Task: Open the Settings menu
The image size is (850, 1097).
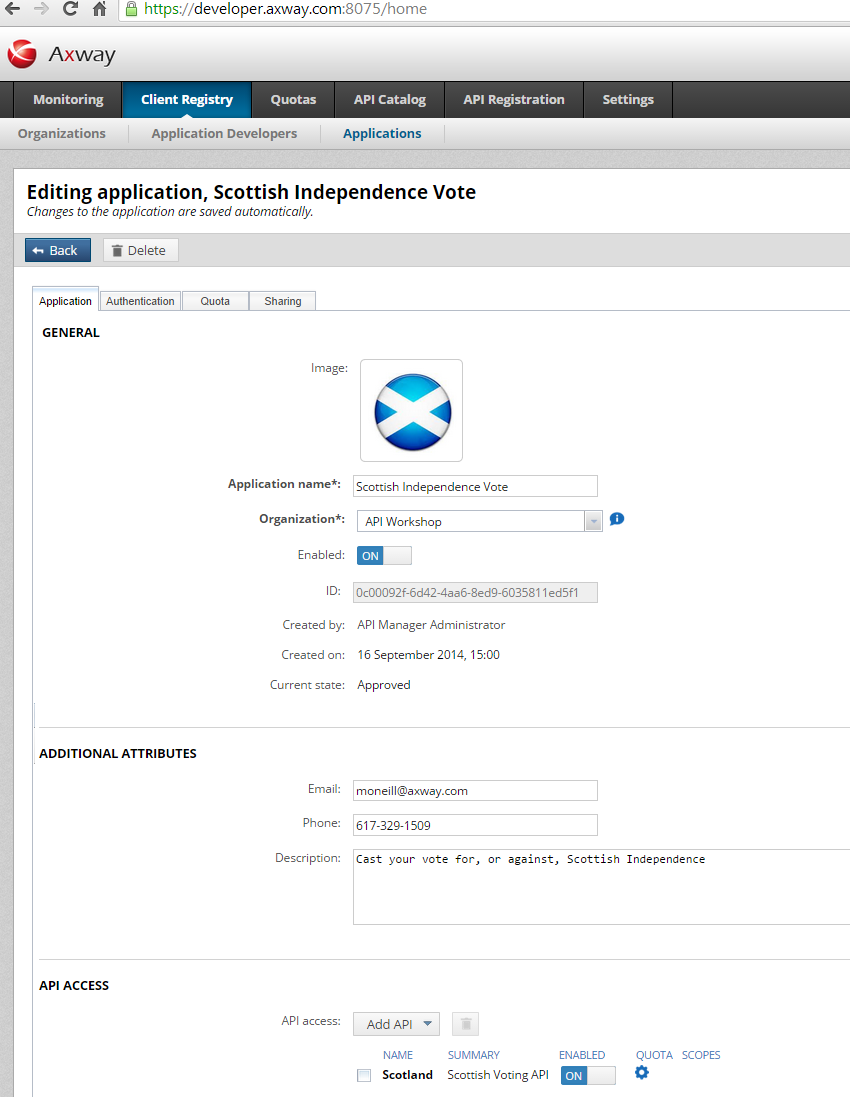Action: point(628,99)
